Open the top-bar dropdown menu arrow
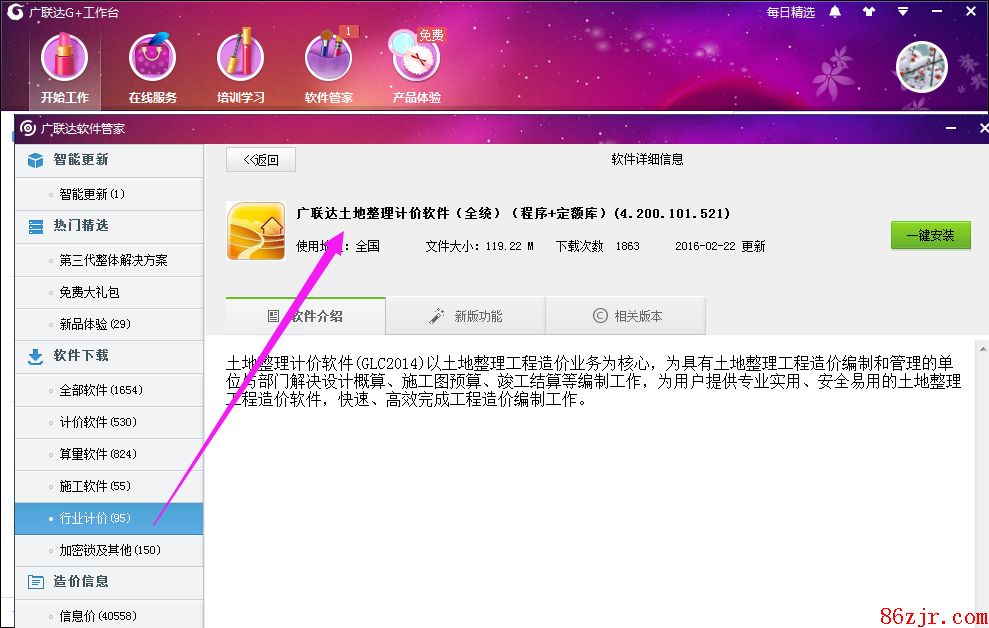Screen dimensions: 989x628 903,12
